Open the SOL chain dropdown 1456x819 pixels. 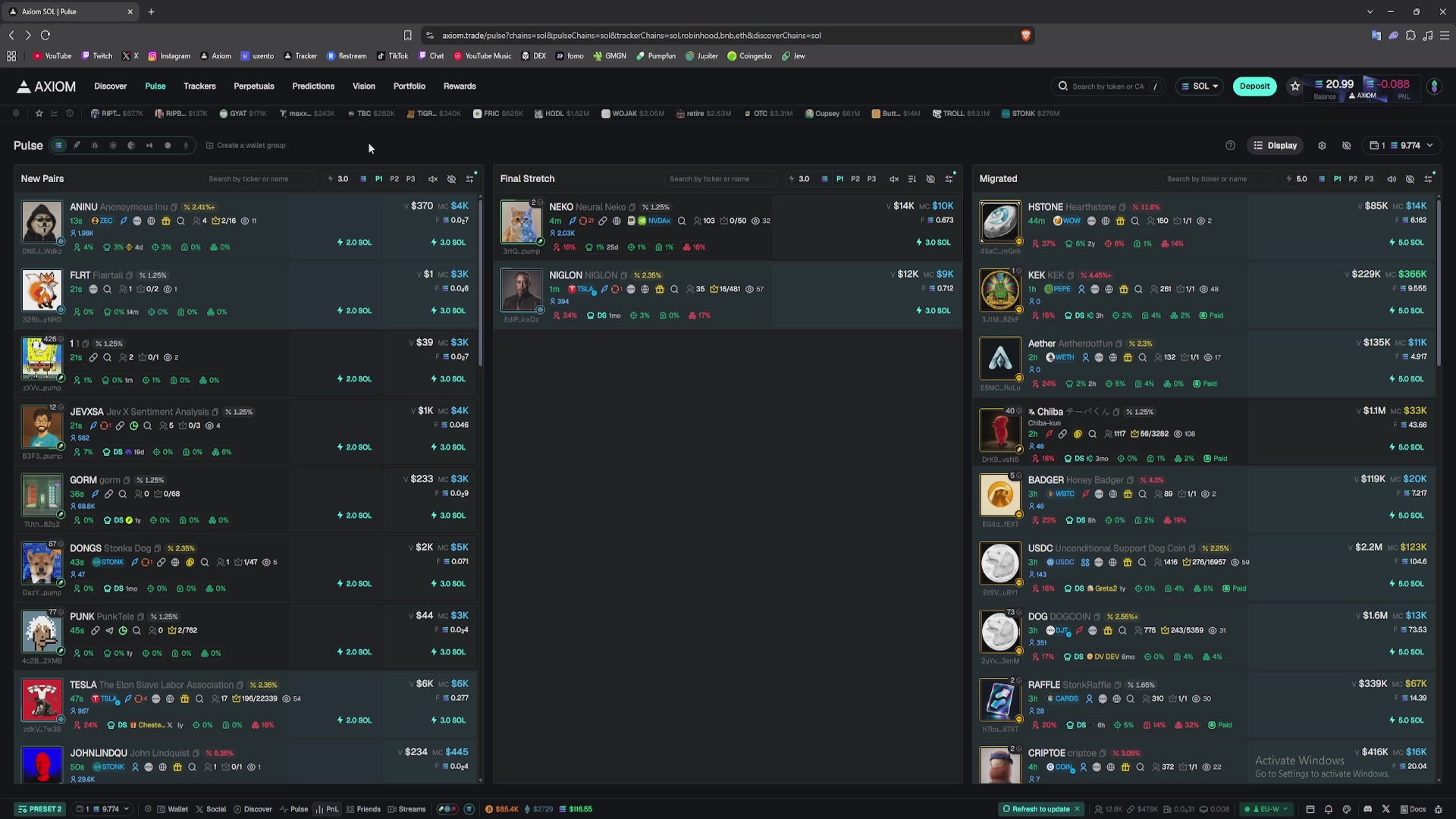[x=1200, y=86]
